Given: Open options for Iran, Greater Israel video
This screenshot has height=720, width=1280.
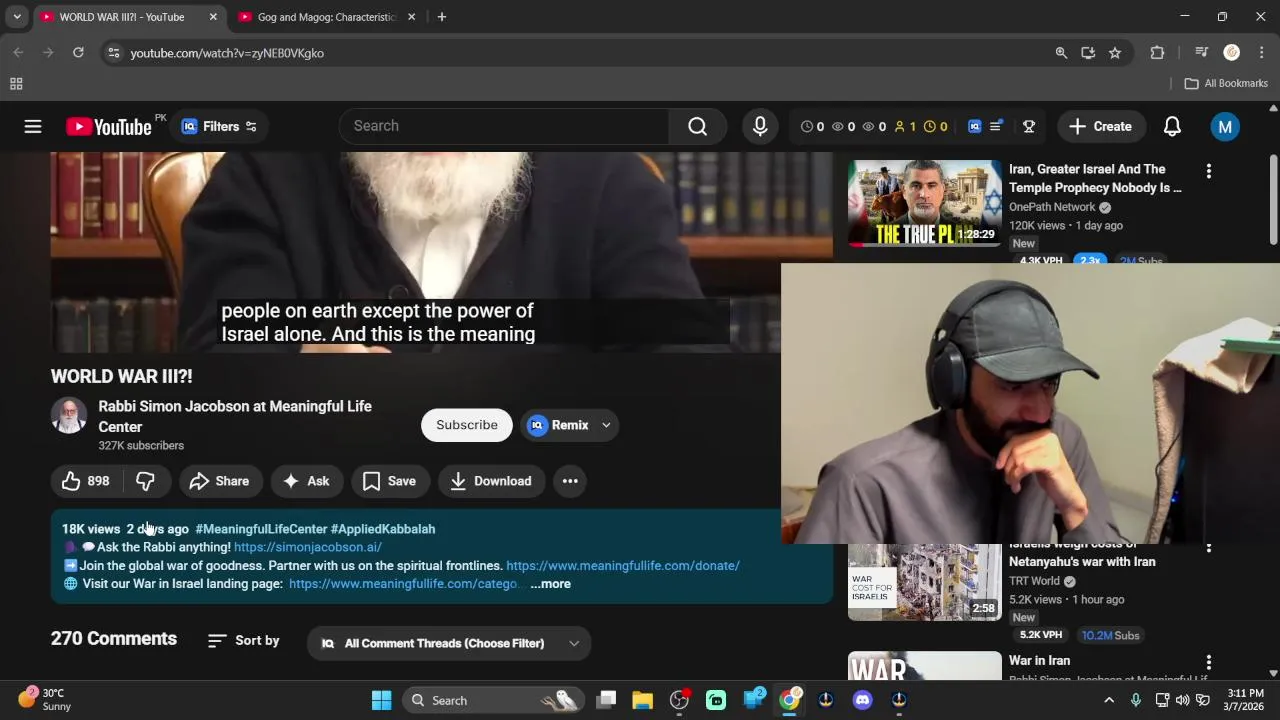Looking at the screenshot, I should [x=1209, y=171].
